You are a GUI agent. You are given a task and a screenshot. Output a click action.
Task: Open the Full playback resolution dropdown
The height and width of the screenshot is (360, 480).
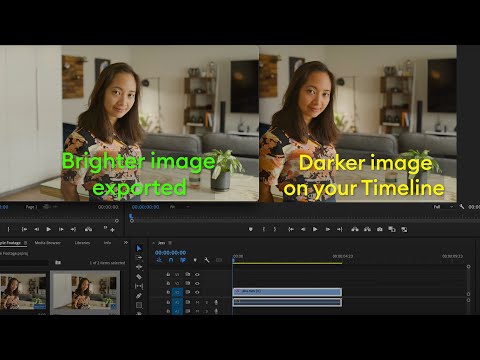[443, 207]
